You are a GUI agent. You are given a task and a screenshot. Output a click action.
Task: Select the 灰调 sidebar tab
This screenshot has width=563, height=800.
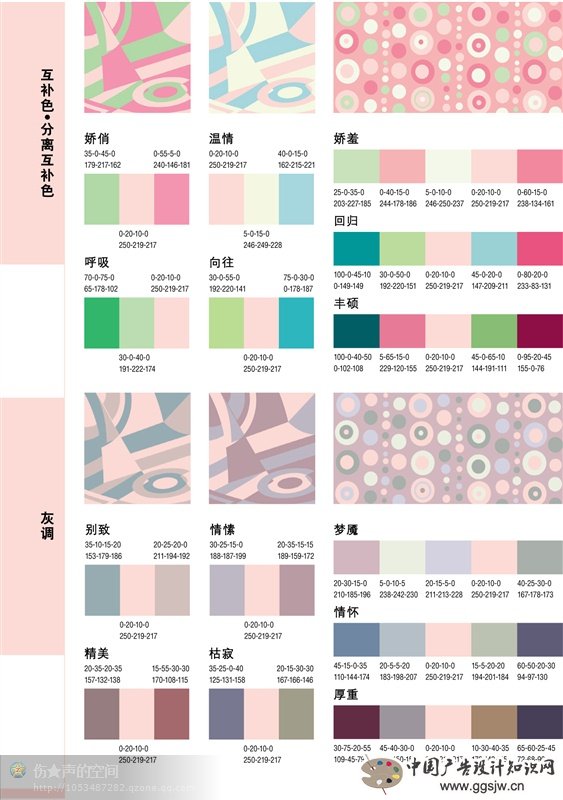point(32,527)
